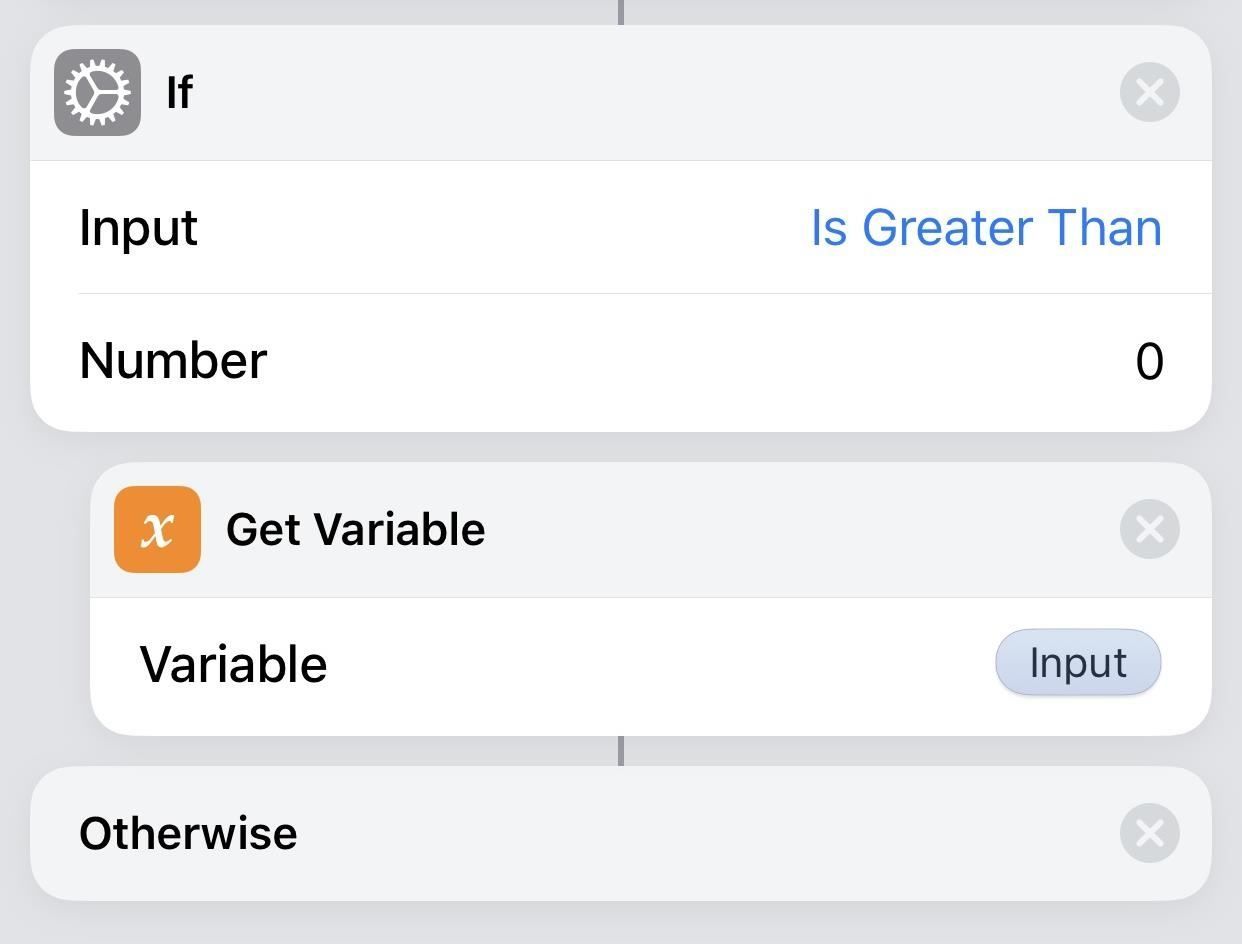The image size is (1242, 944).
Task: Remove the If action with its X button
Action: tap(1149, 92)
